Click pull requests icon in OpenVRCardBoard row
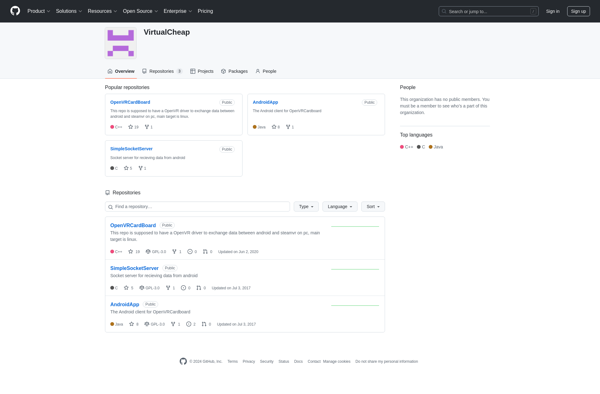Viewport: 600px width, 394px height. click(x=205, y=251)
